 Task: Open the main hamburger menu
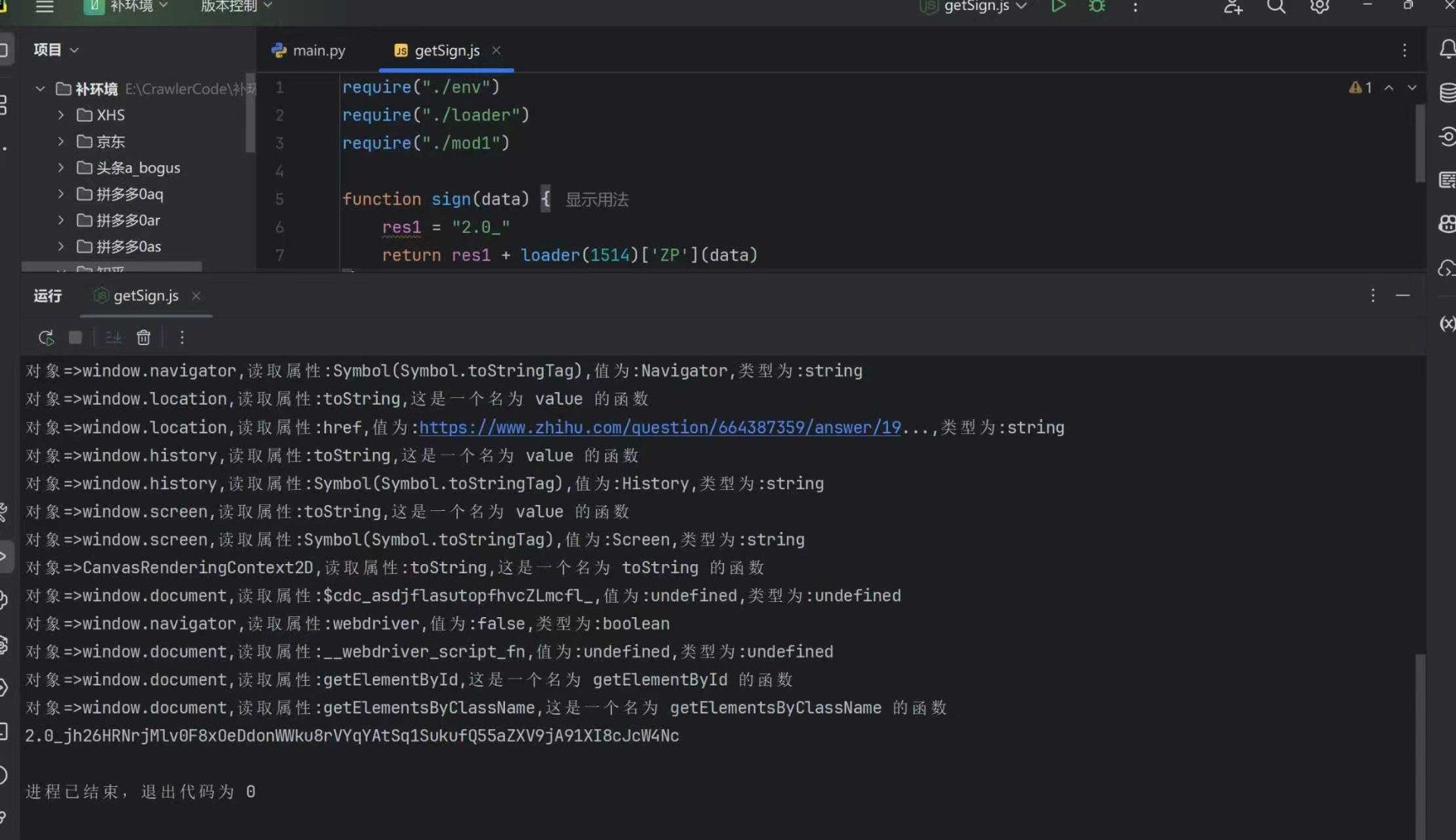pos(45,7)
